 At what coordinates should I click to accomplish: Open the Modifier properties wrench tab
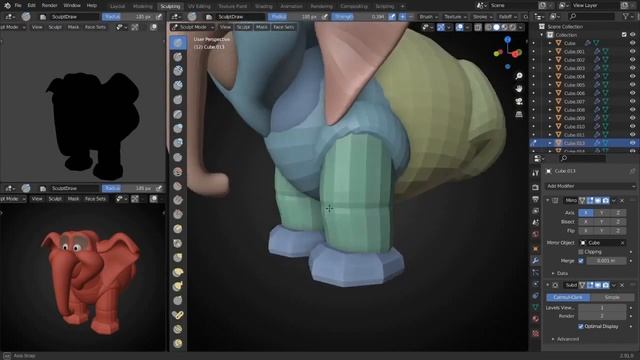click(536, 260)
